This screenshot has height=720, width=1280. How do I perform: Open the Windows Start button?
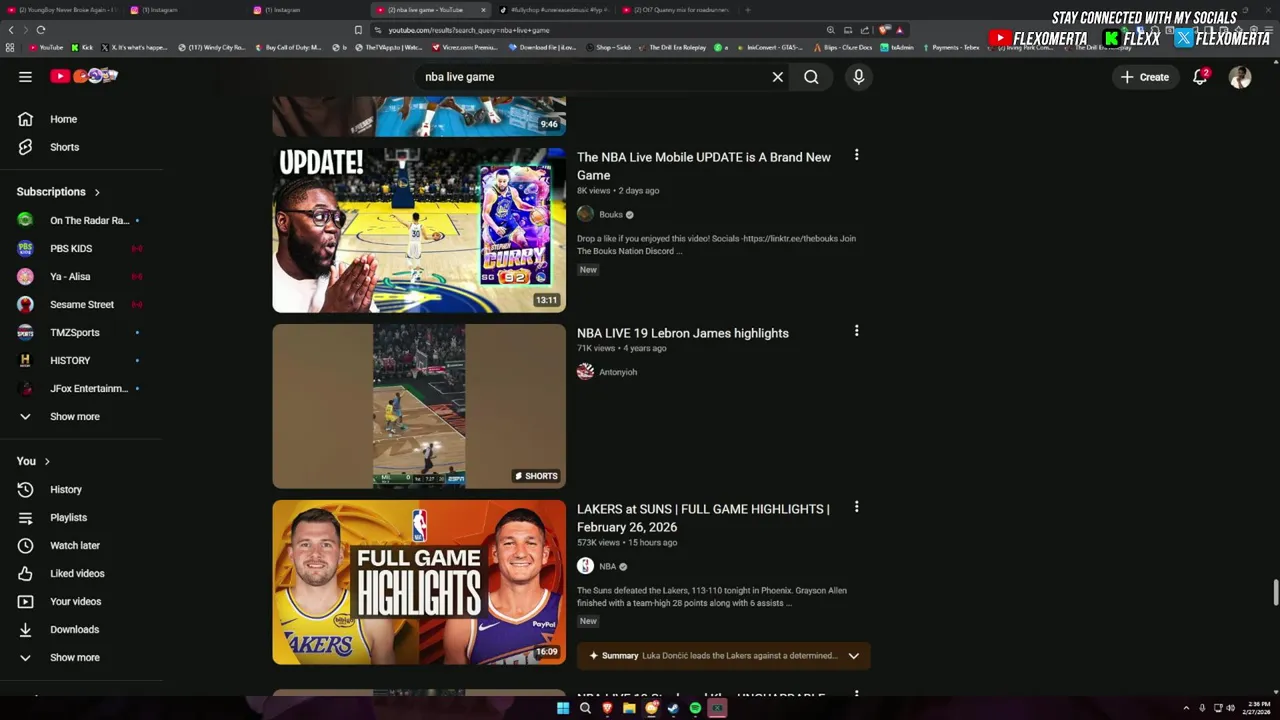[x=563, y=708]
